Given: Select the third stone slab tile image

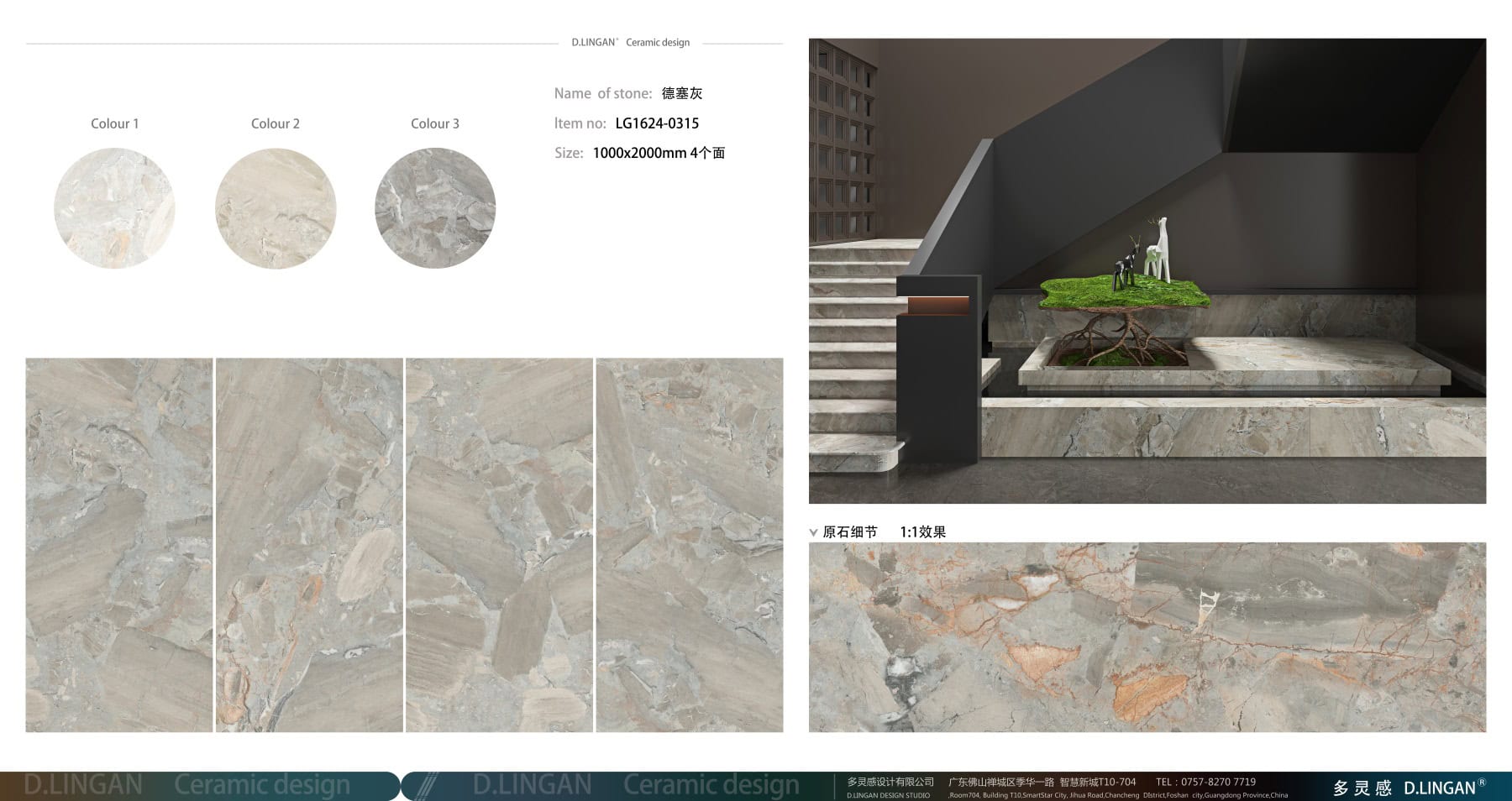Looking at the screenshot, I should 499,545.
